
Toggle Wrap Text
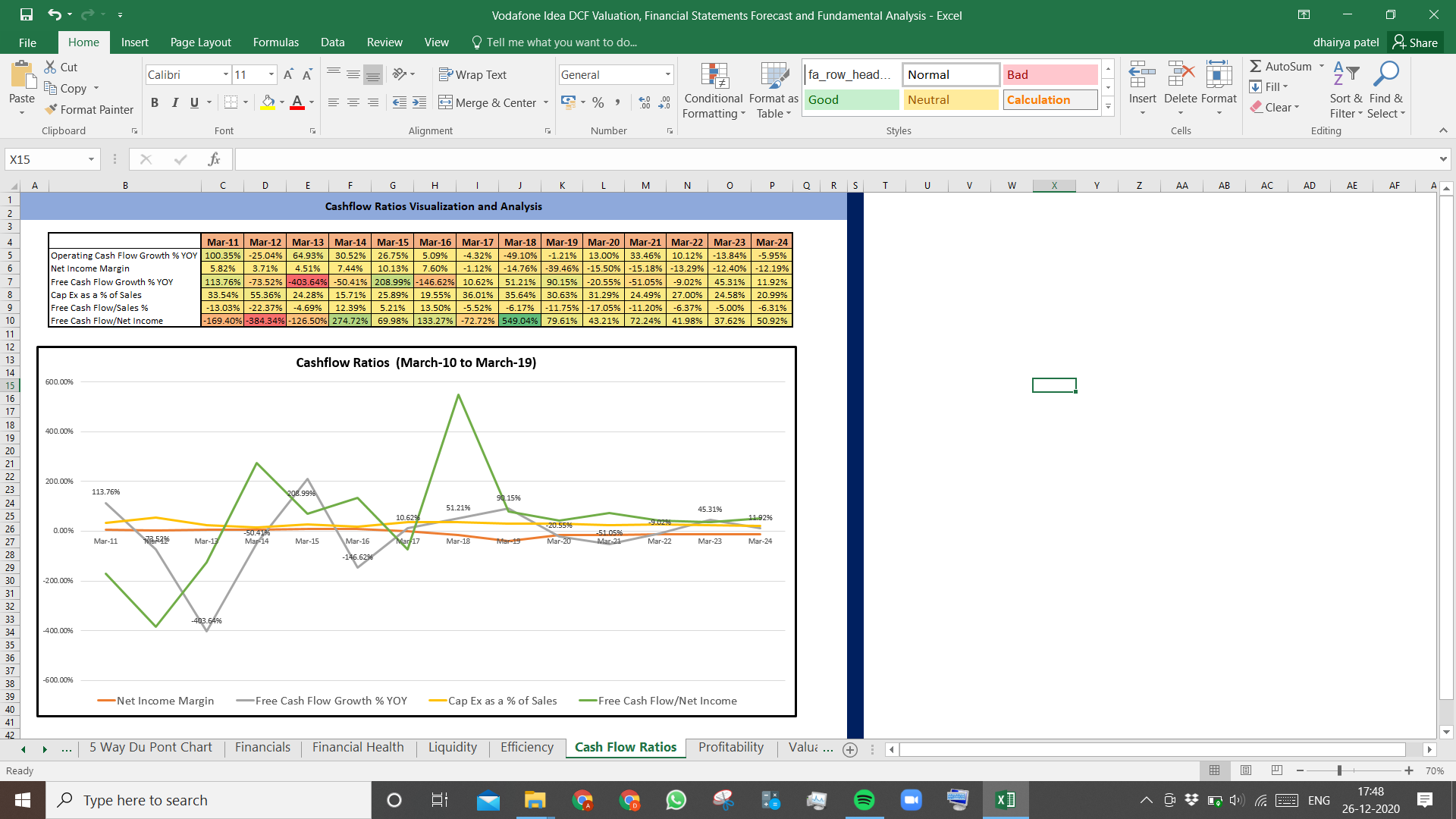click(472, 74)
